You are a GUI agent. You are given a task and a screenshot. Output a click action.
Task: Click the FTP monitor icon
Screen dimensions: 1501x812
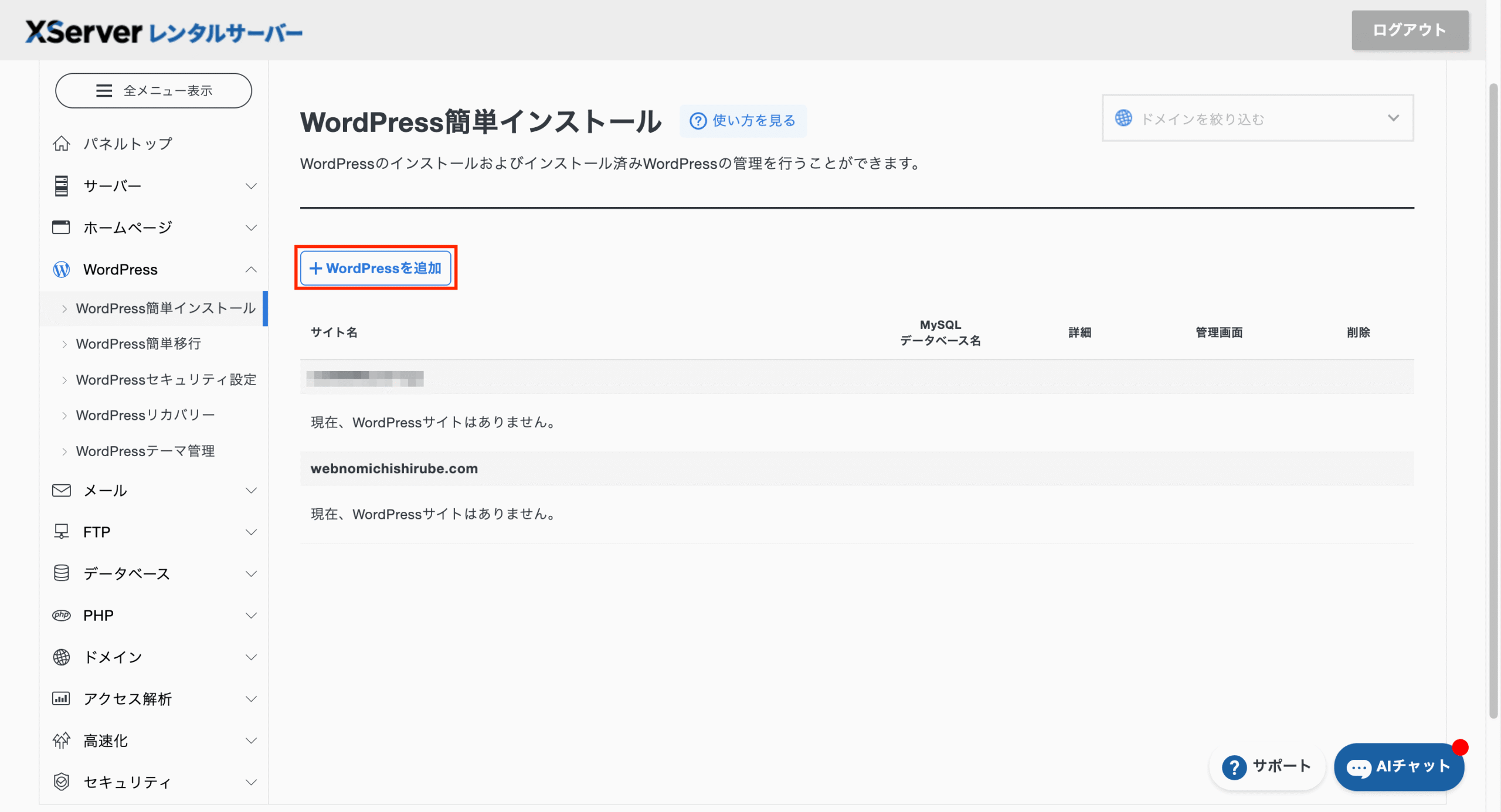click(x=62, y=532)
